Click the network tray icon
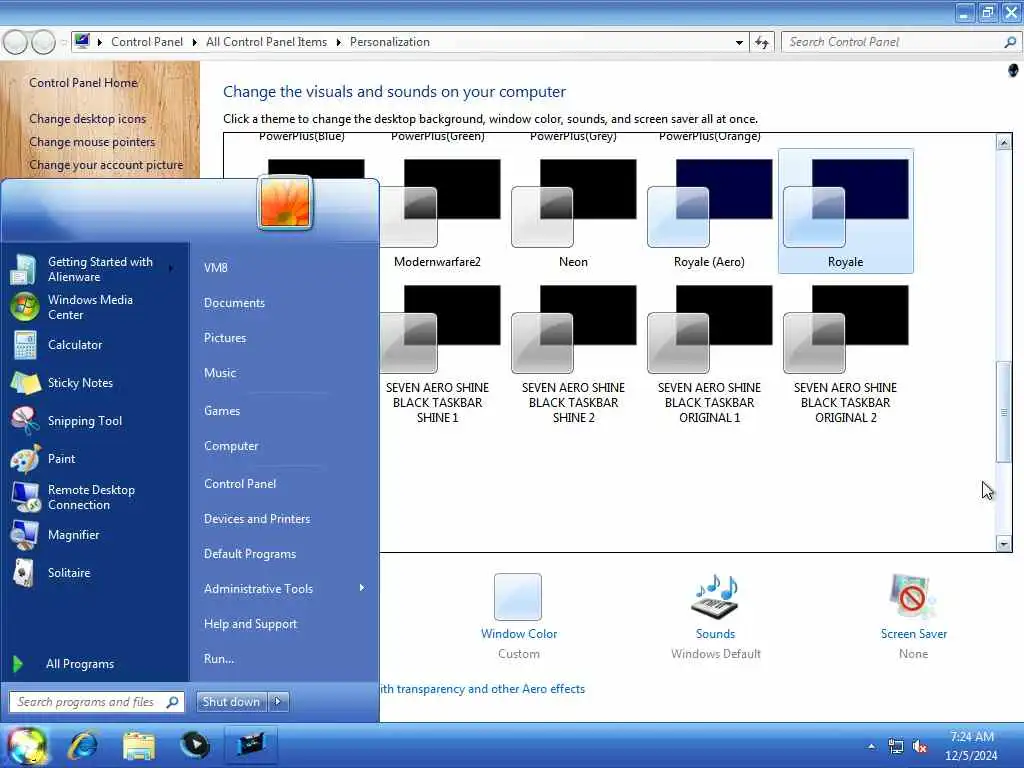 tap(896, 746)
